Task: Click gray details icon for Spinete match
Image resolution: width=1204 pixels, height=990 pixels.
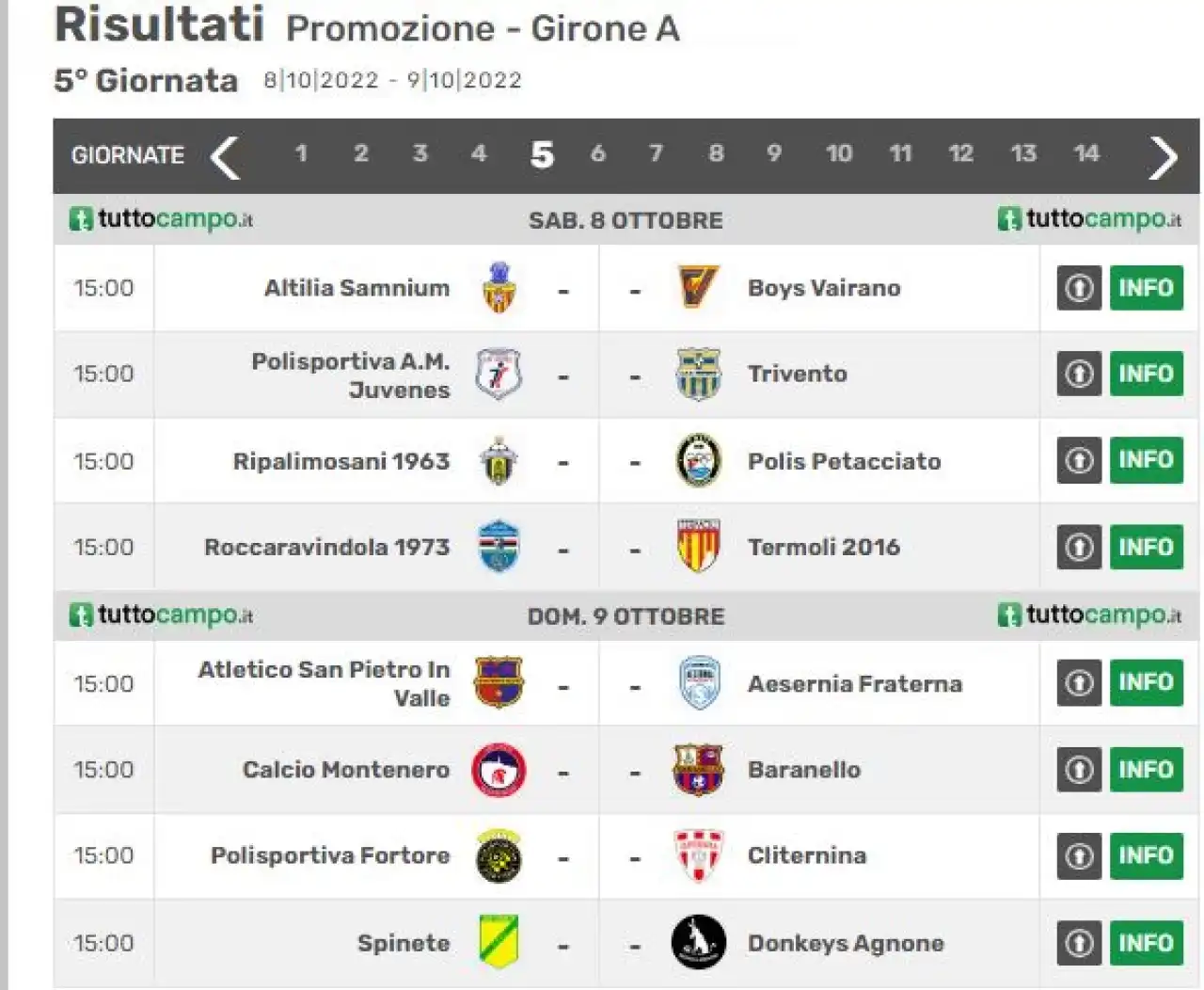Action: pyautogui.click(x=1079, y=942)
